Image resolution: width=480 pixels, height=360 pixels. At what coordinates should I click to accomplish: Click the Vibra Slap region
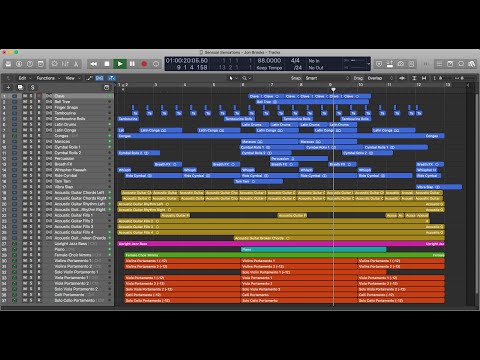coord(439,187)
